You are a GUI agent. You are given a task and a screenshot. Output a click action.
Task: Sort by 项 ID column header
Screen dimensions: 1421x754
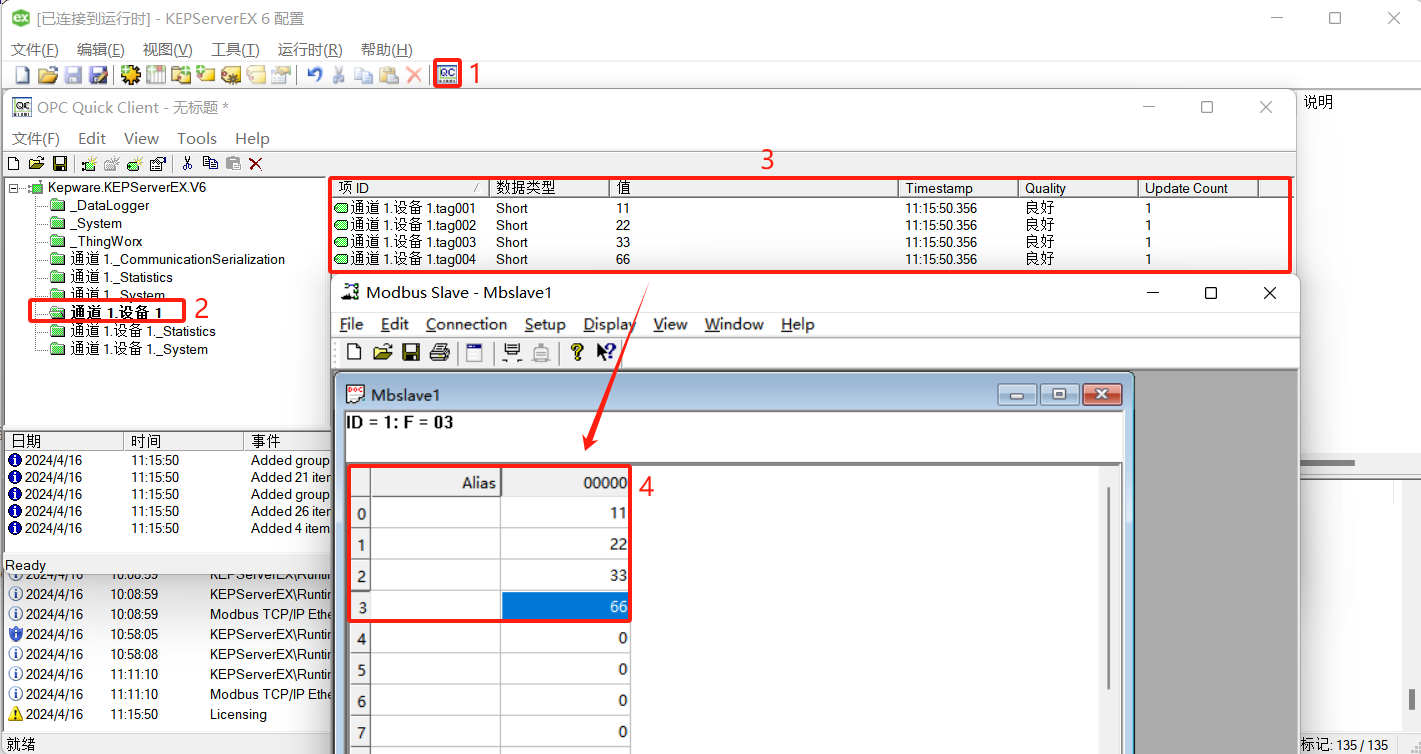[x=410, y=188]
